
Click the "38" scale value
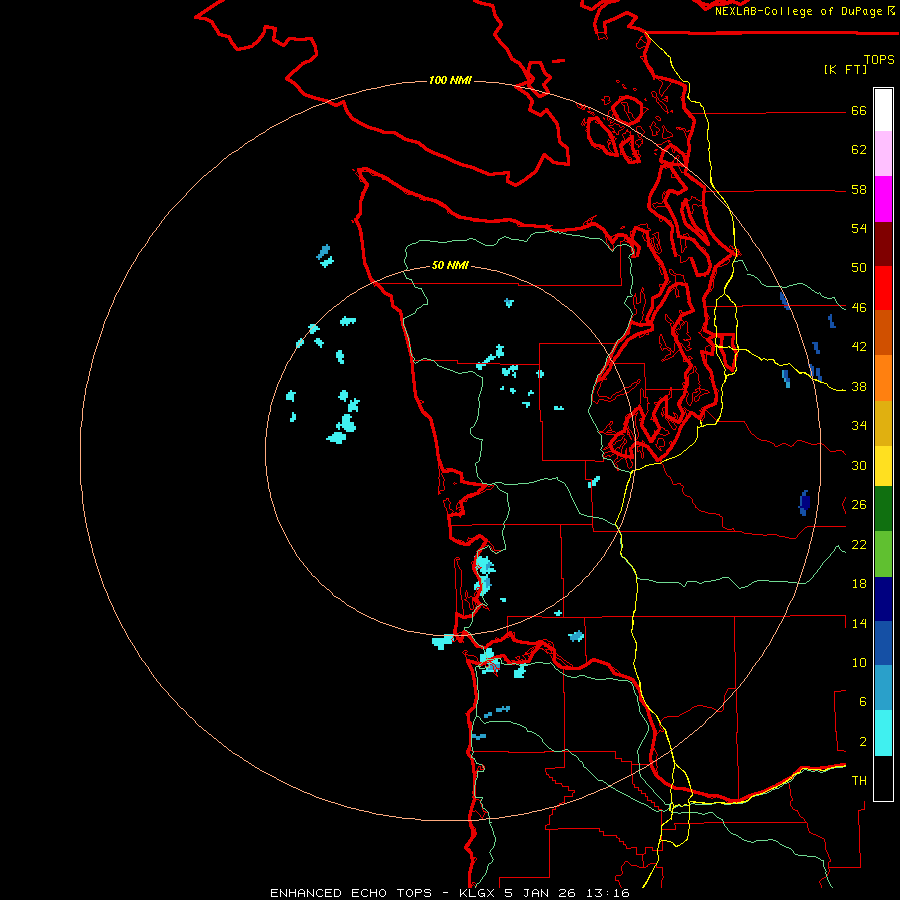click(859, 387)
